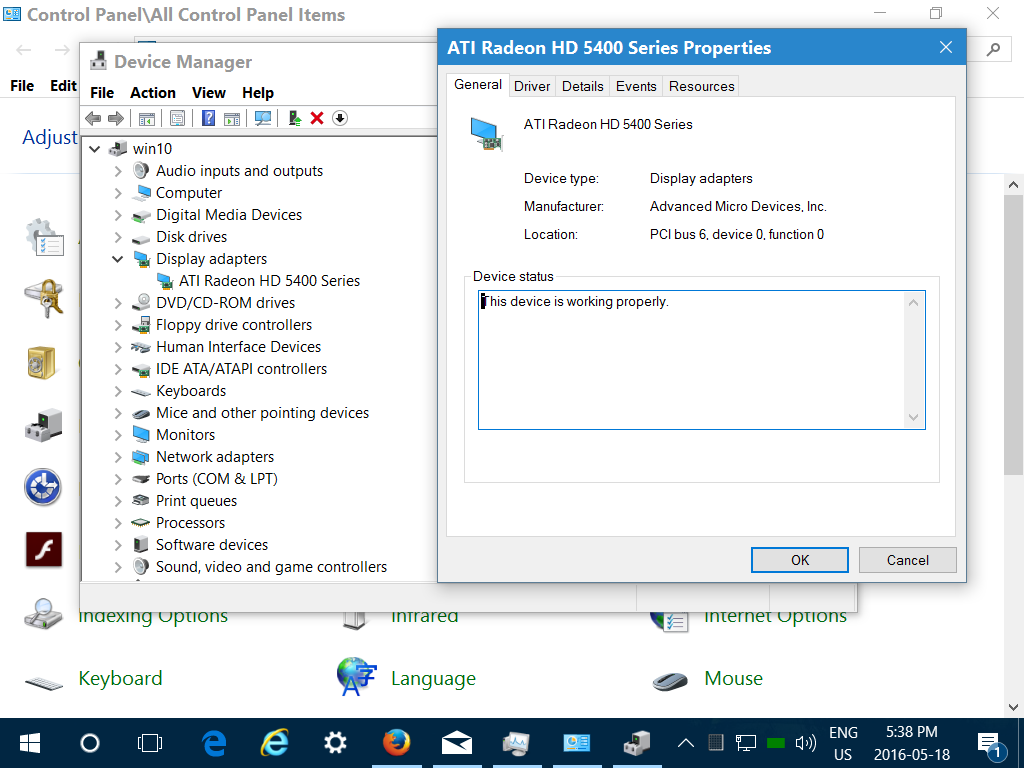Image resolution: width=1024 pixels, height=768 pixels.
Task: Expand Audio inputs and outputs node
Action: 118,171
